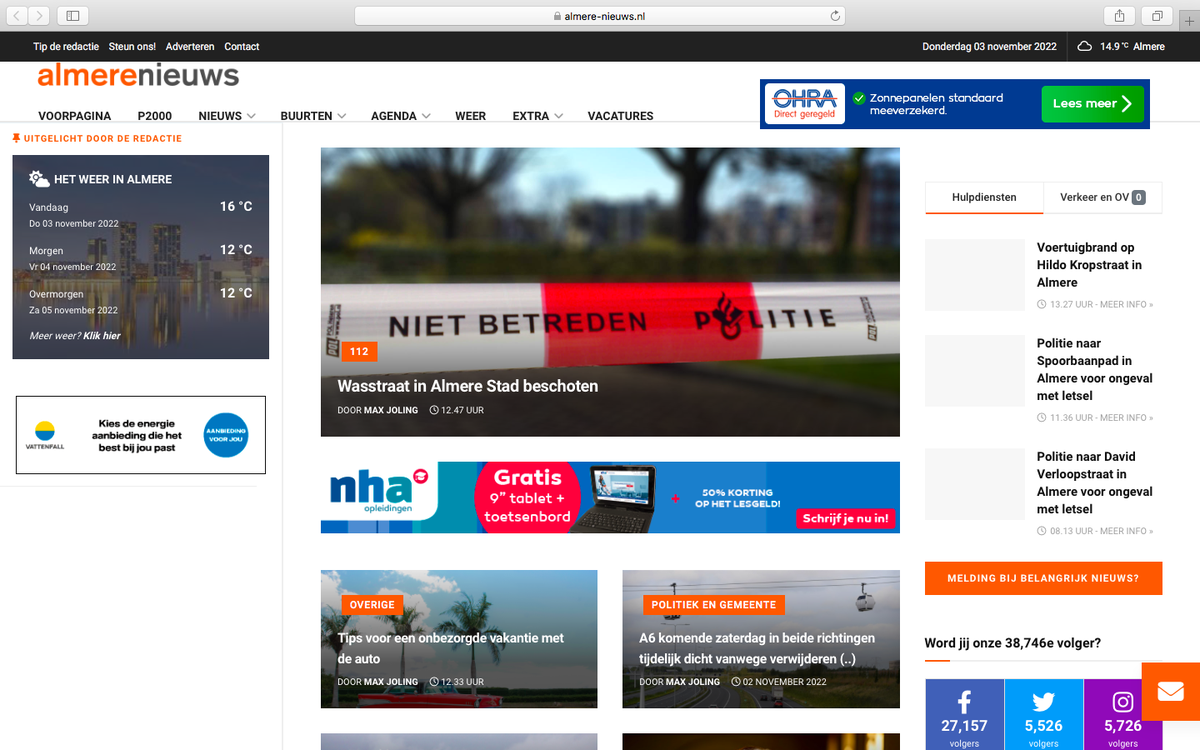Viewport: 1200px width, 750px height.
Task: Open the Vacatures menu item
Action: click(620, 116)
